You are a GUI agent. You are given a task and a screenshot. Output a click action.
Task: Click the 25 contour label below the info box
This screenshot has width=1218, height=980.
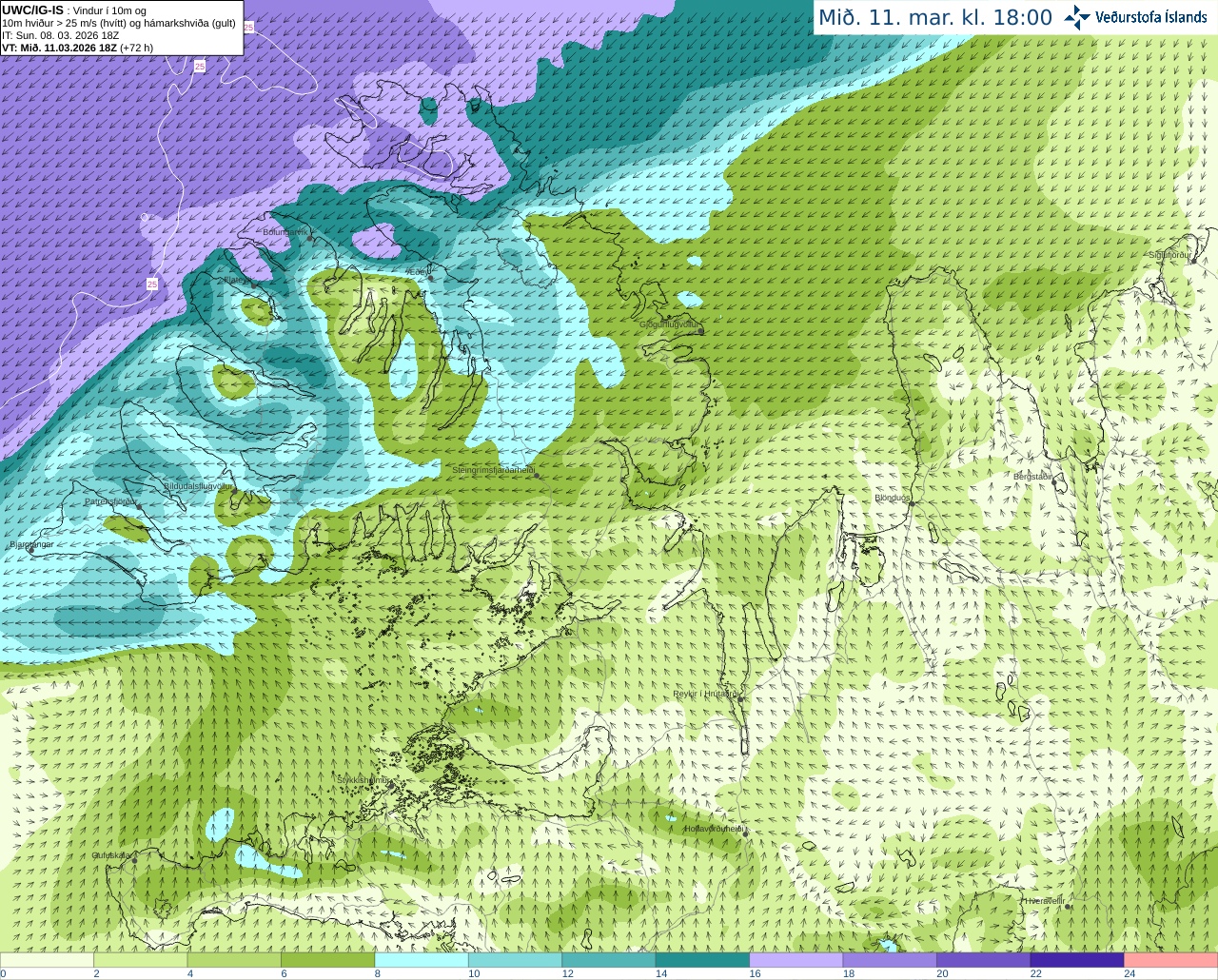tap(199, 66)
